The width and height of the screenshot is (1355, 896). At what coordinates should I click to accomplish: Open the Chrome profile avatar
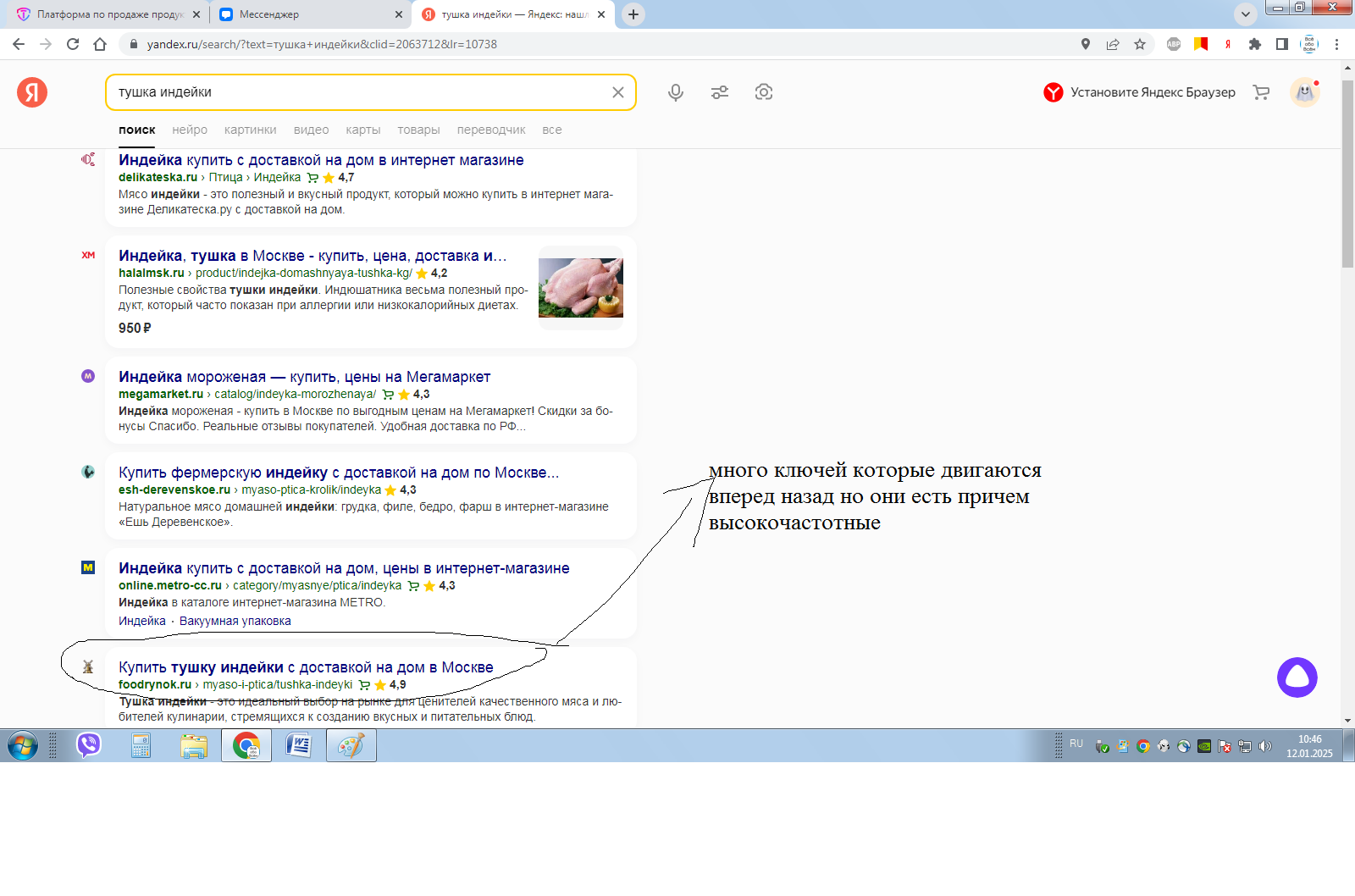1309,44
